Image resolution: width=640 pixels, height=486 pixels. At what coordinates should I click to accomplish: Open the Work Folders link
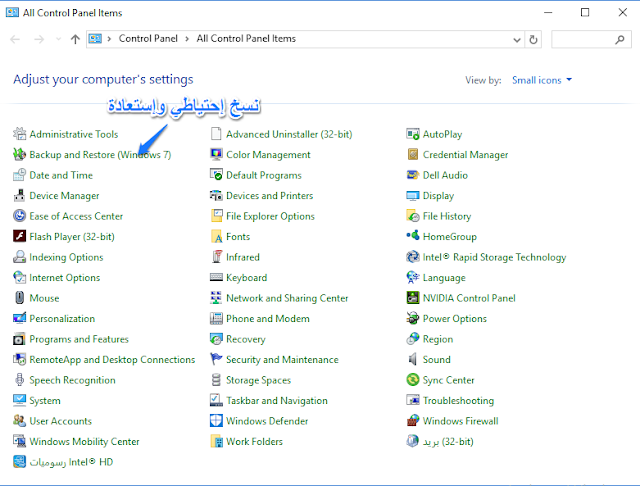pyautogui.click(x=254, y=442)
